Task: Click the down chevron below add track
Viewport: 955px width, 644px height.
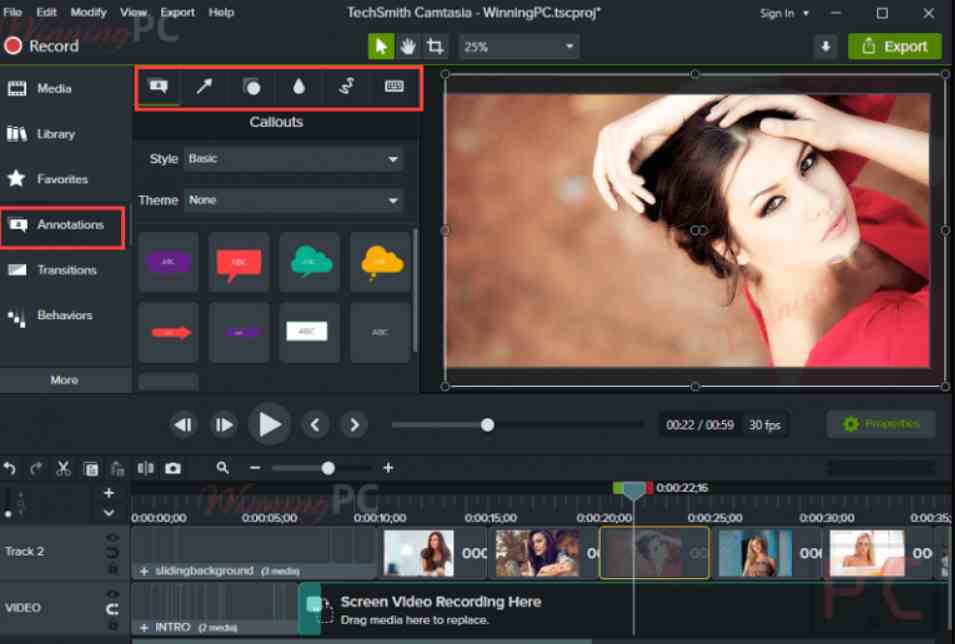Action: coord(109,513)
